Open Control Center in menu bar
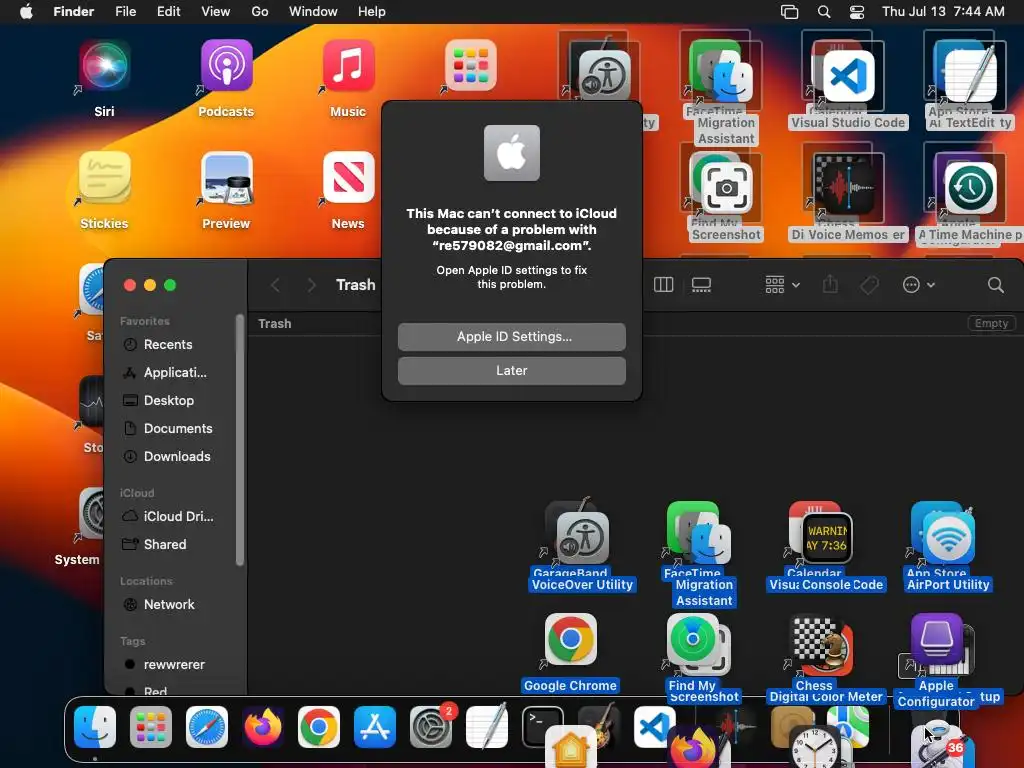This screenshot has height=768, width=1024. 857,11
